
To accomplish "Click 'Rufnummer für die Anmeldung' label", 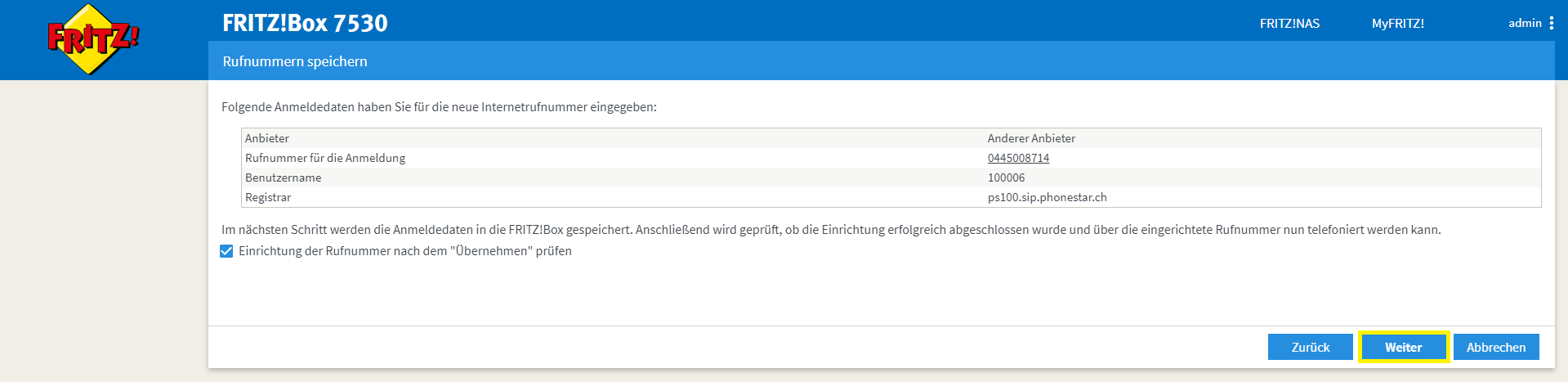I will tap(325, 158).
